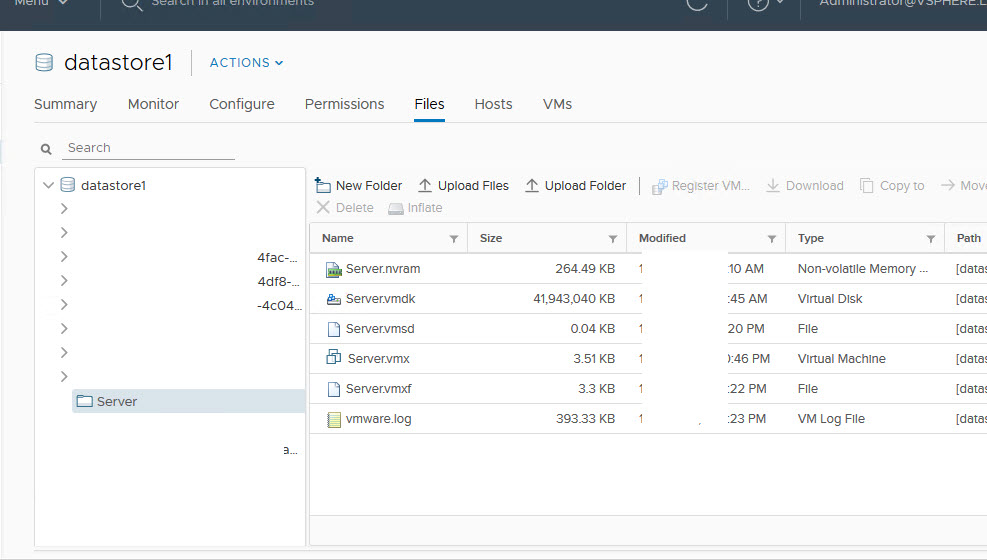The height and width of the screenshot is (560, 987).
Task: Click the Modified column header
Action: 662,238
